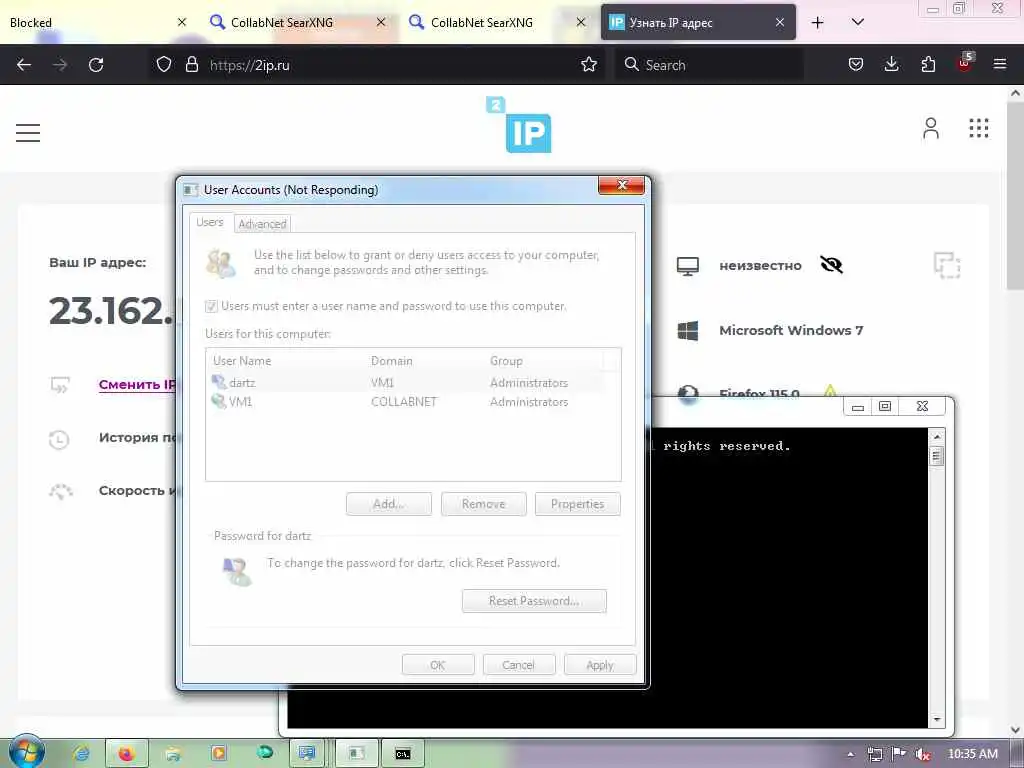
Task: Open Windows Explorer from the taskbar
Action: pyautogui.click(x=172, y=754)
